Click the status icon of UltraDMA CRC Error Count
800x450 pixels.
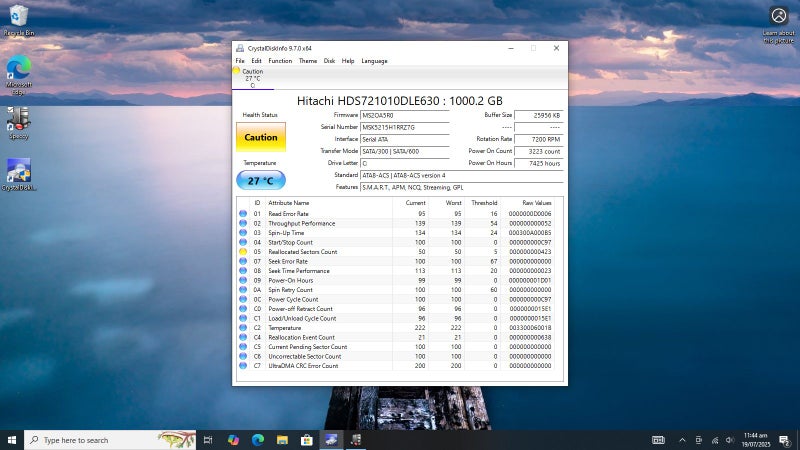243,366
